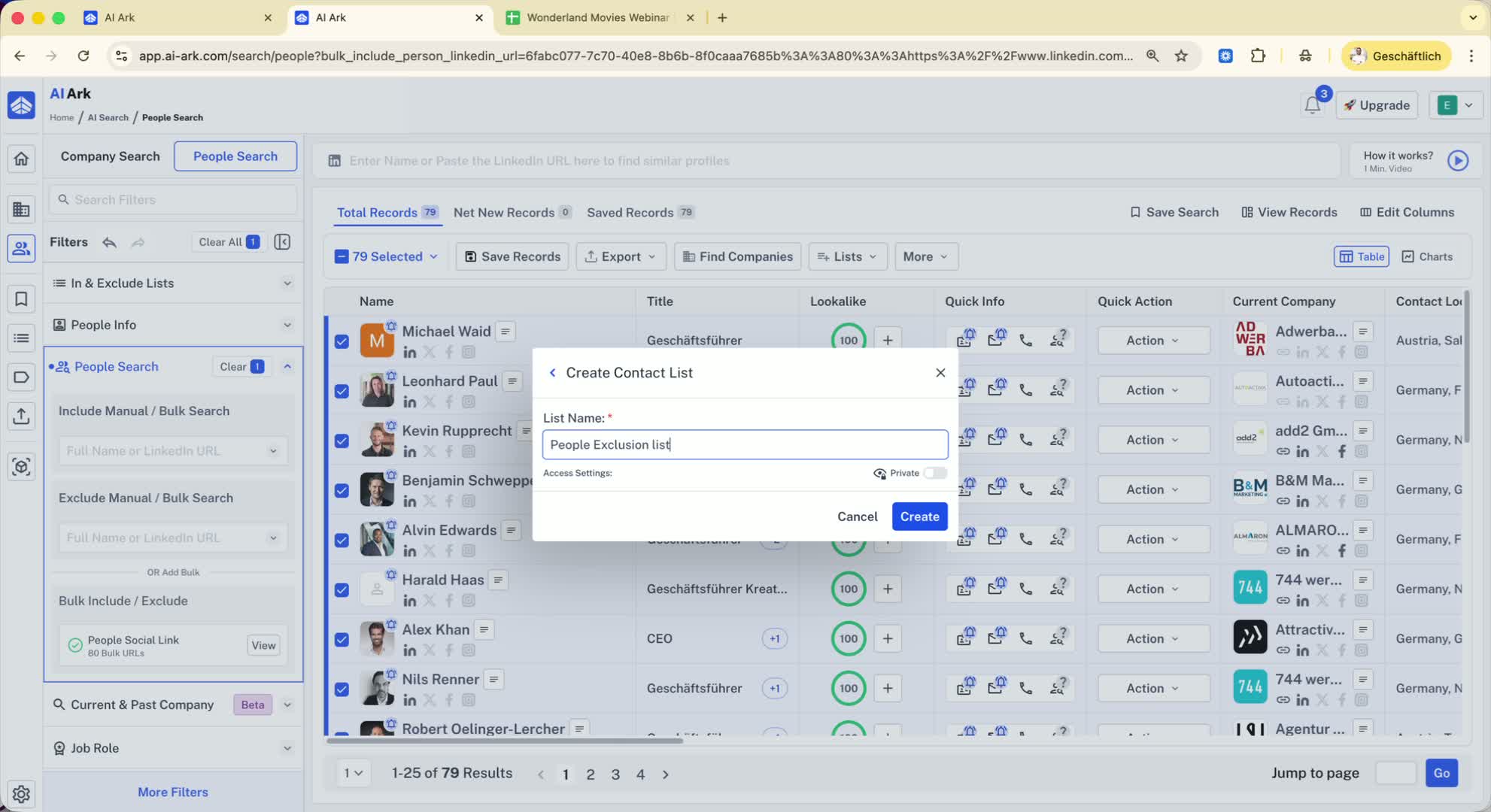Uncheck Michael Waid's row checkbox

342,341
